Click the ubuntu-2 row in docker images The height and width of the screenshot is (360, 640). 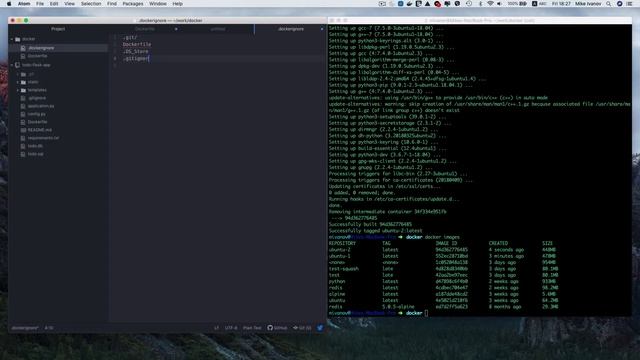pyautogui.click(x=442, y=250)
